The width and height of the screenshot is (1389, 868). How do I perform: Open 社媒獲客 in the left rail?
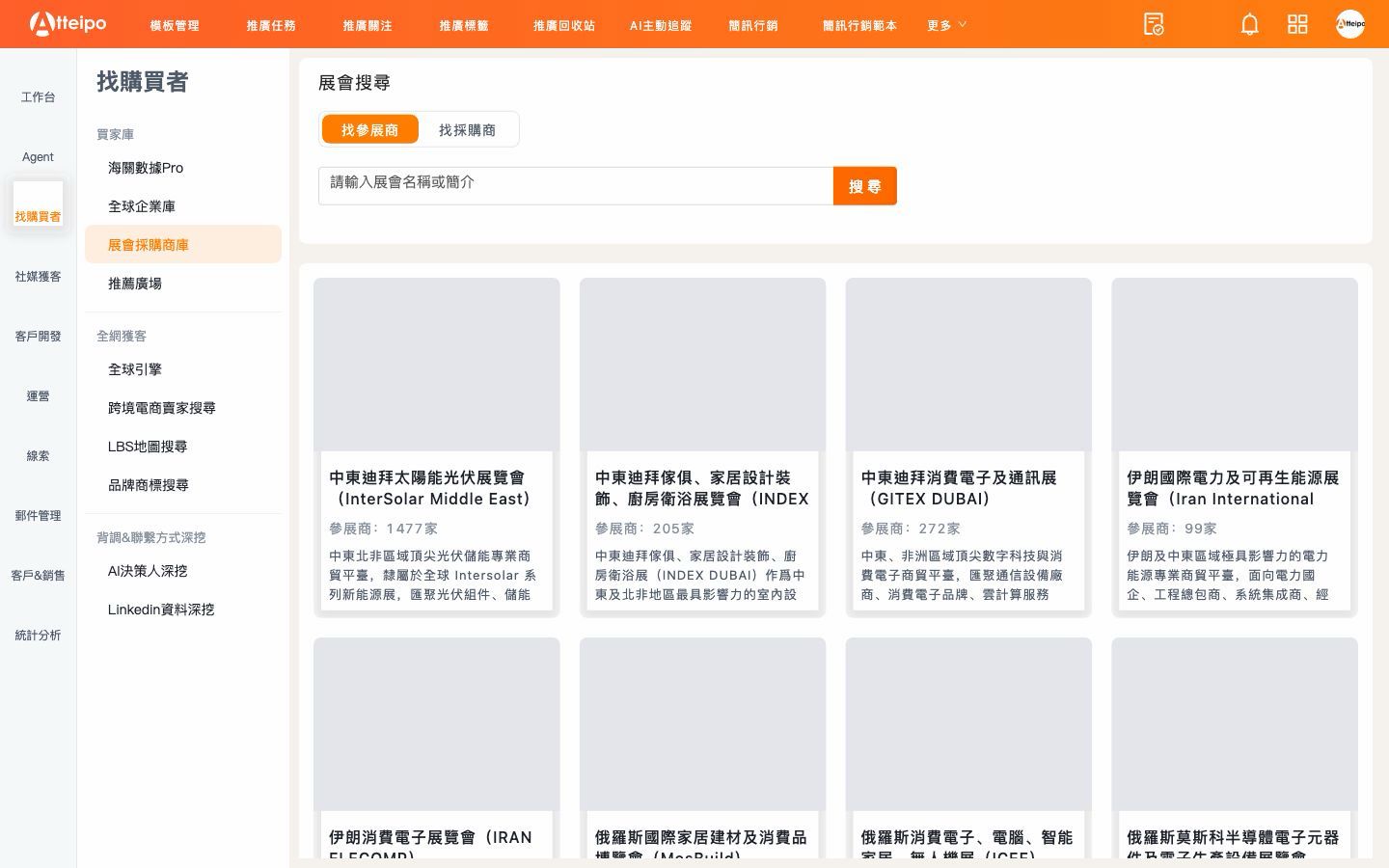coord(38,277)
